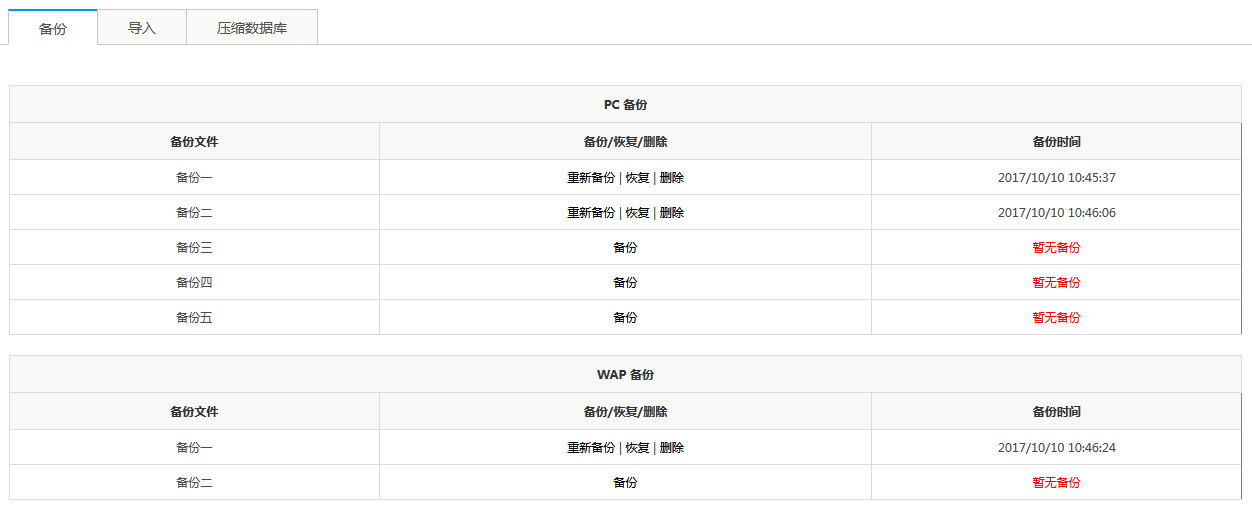Click 删除 for PC 备份二
Image resolution: width=1252 pixels, height=532 pixels.
(672, 213)
